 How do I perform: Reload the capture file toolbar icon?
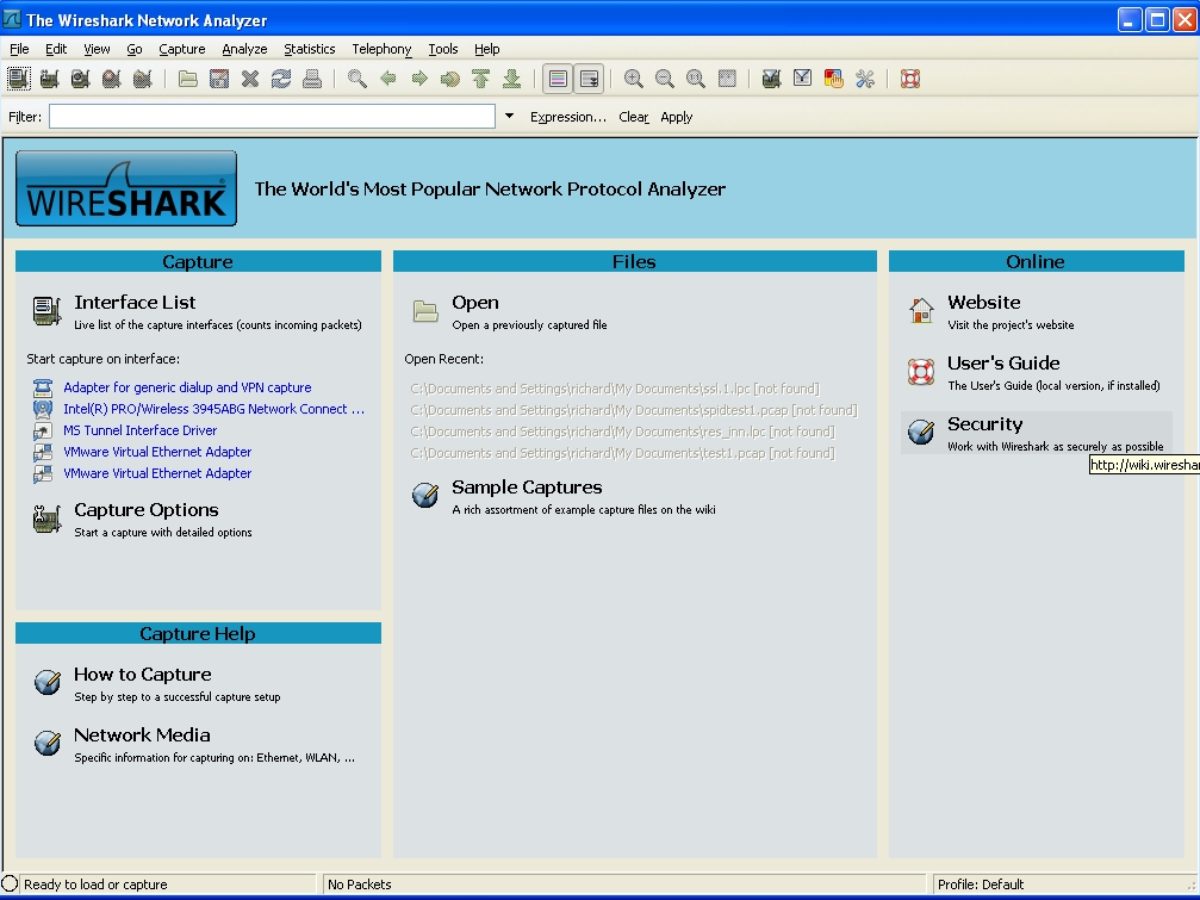coord(281,79)
